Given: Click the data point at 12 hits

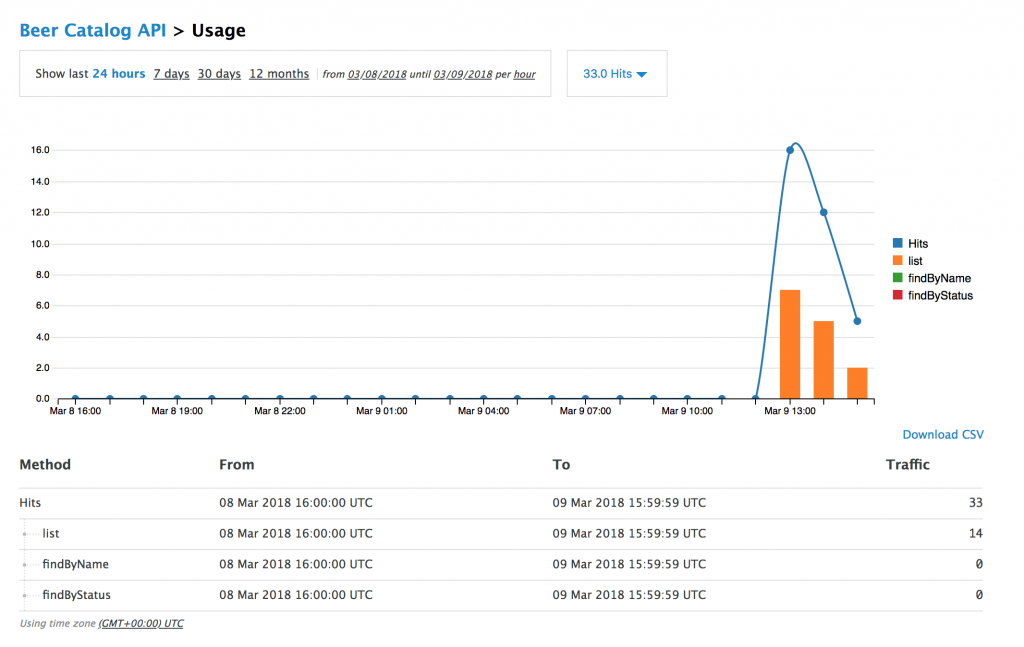Looking at the screenshot, I should coord(824,212).
